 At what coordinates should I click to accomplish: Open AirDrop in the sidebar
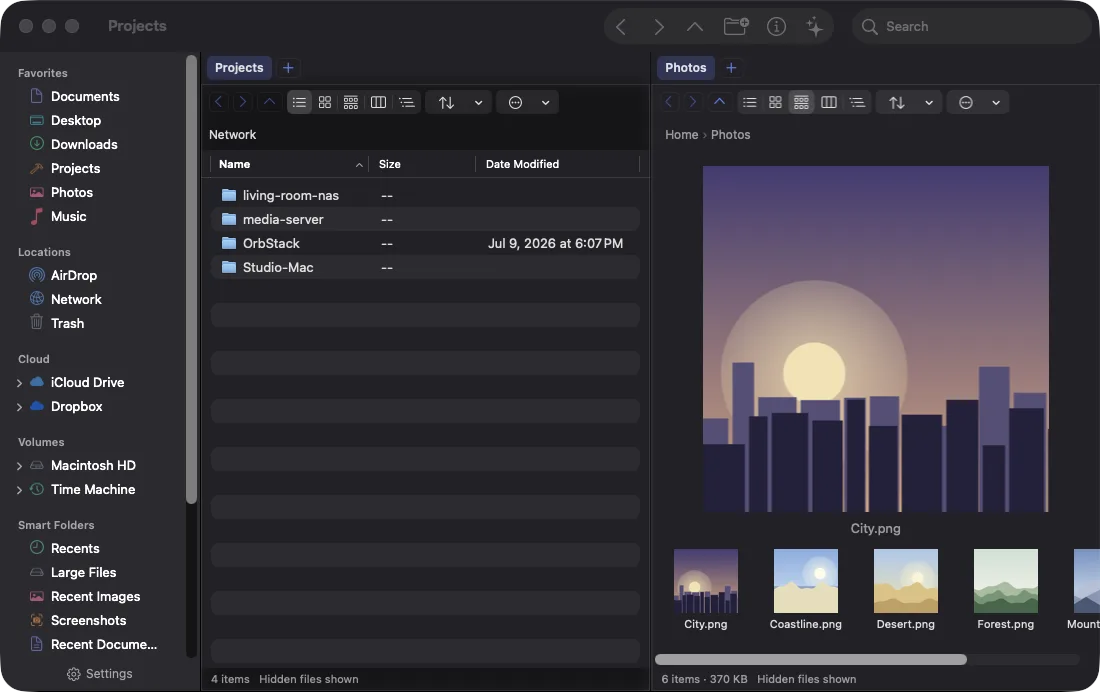pos(74,275)
